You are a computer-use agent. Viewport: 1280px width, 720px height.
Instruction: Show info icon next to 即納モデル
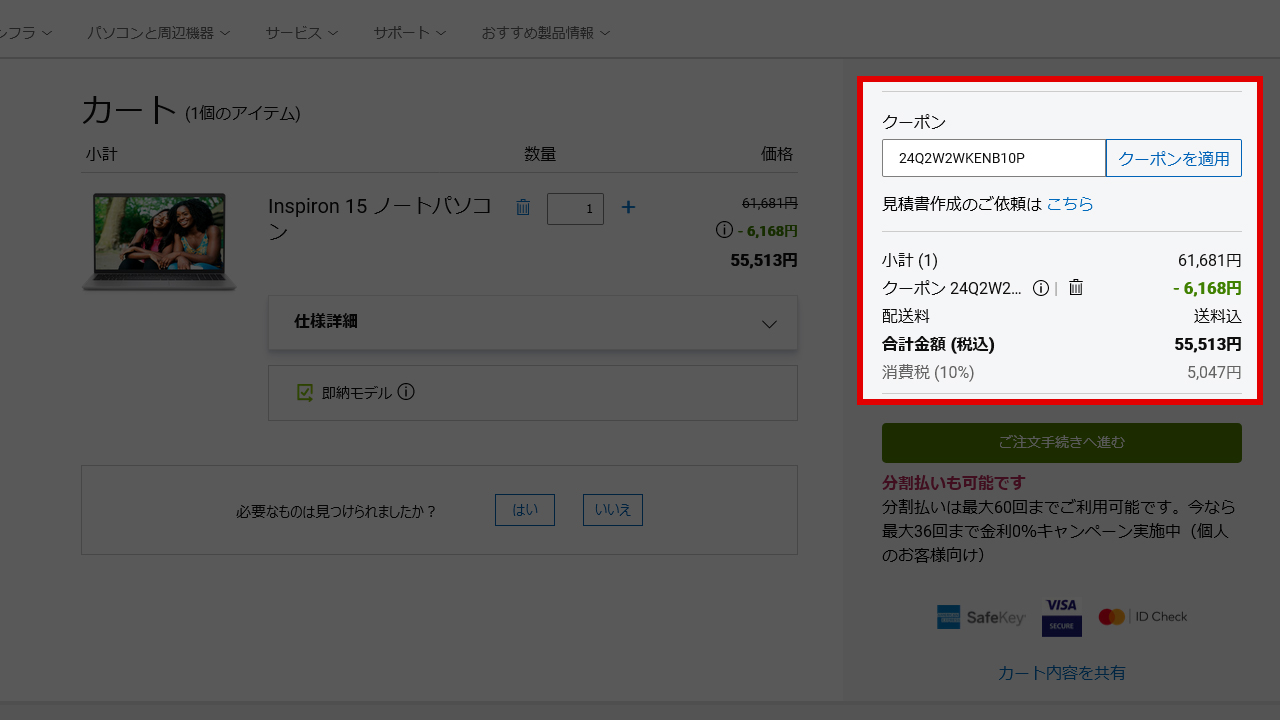point(406,392)
